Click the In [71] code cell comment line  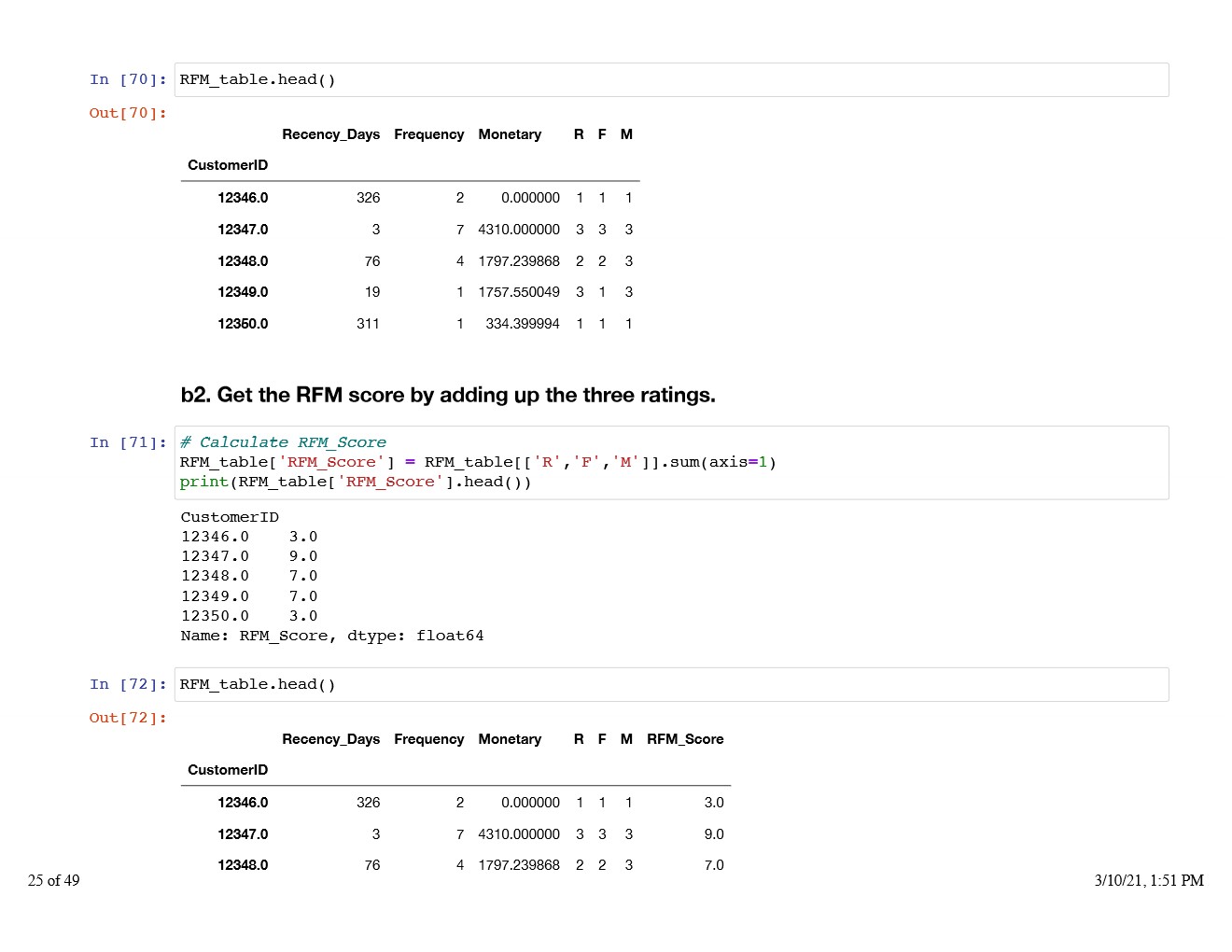point(283,442)
